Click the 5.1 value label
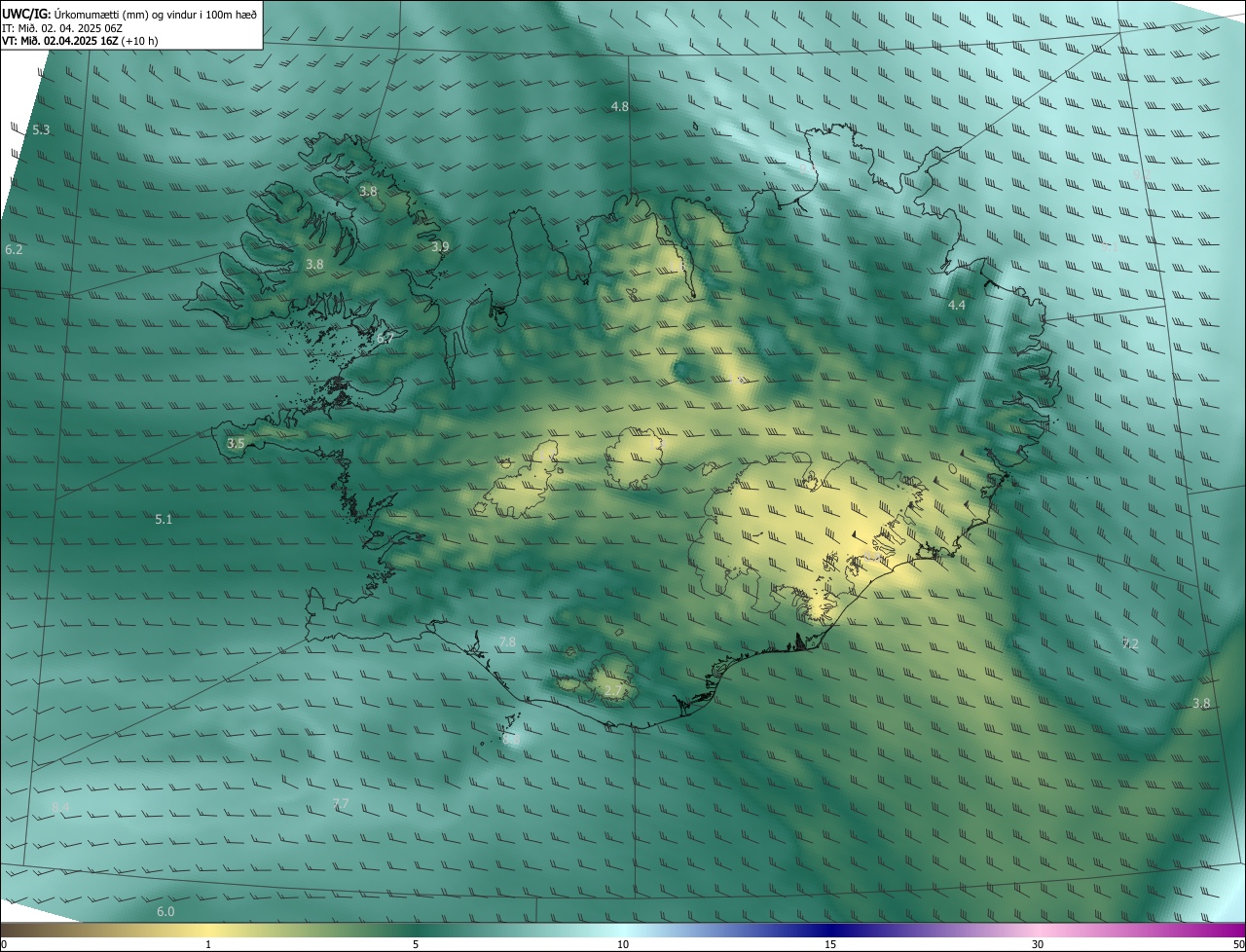Viewport: 1246px width, 952px height. [x=164, y=519]
